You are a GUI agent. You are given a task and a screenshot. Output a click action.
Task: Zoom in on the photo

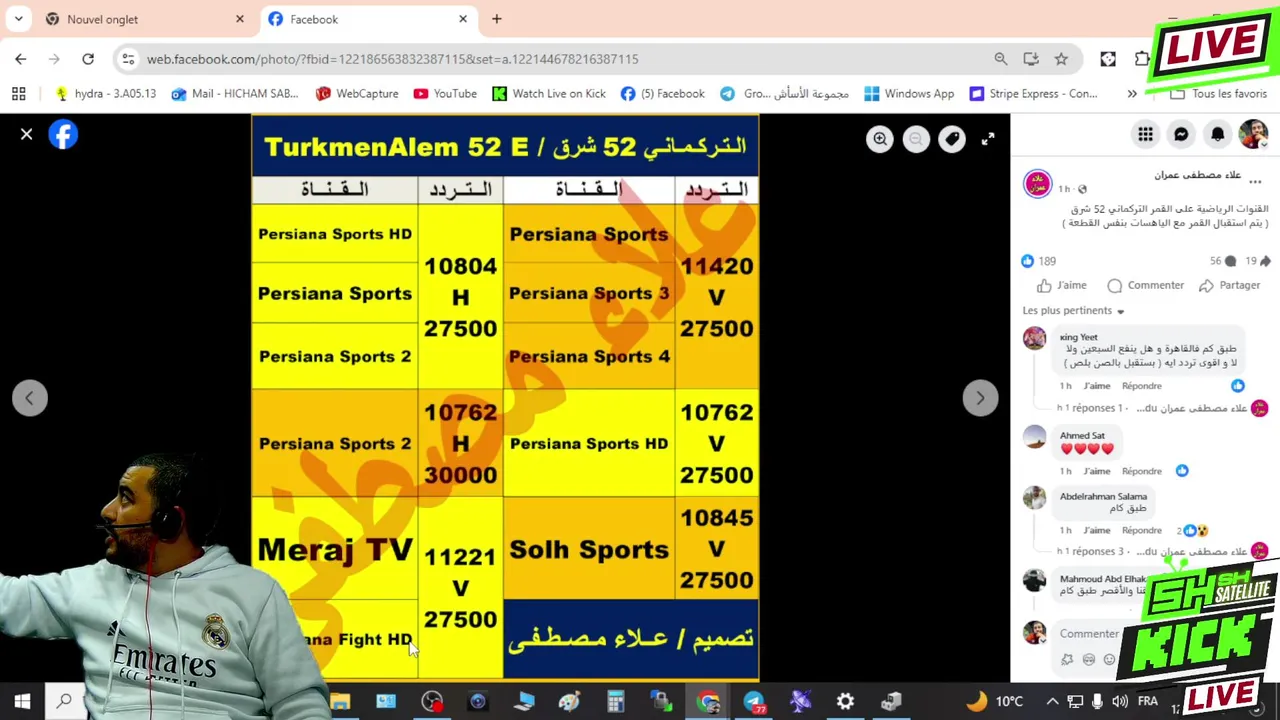[x=880, y=139]
